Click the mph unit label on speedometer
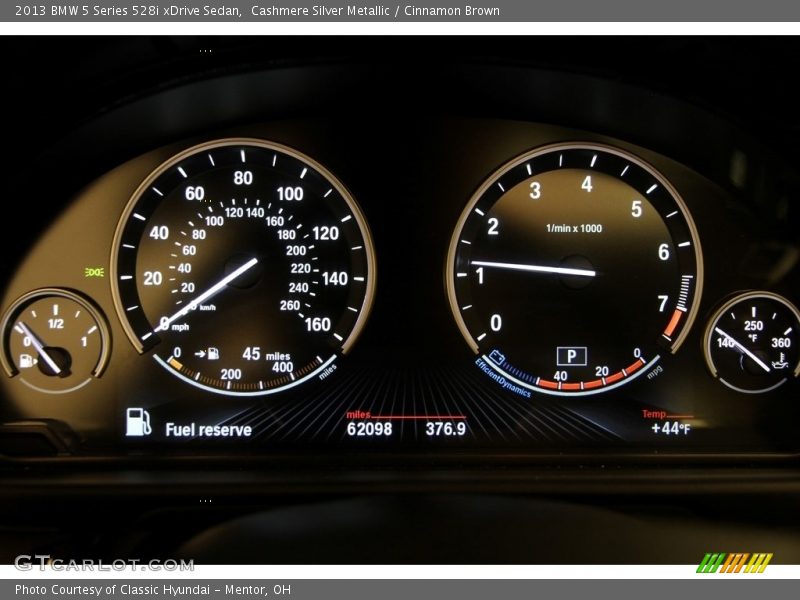The image size is (800, 600). pos(180,327)
